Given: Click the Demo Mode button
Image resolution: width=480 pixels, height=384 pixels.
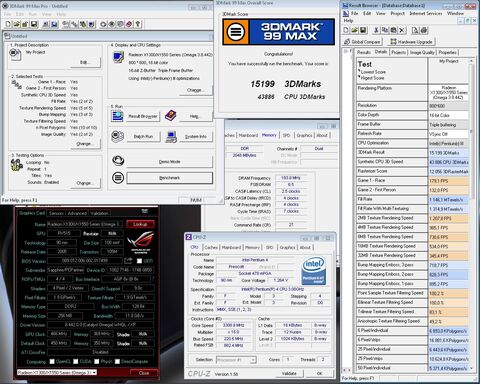Looking at the screenshot, I should pyautogui.click(x=169, y=162).
